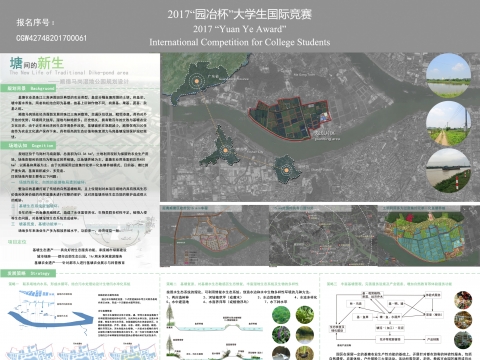Open the middle circular photo of the dirt path
This screenshot has height=360, width=480.
point(448,123)
